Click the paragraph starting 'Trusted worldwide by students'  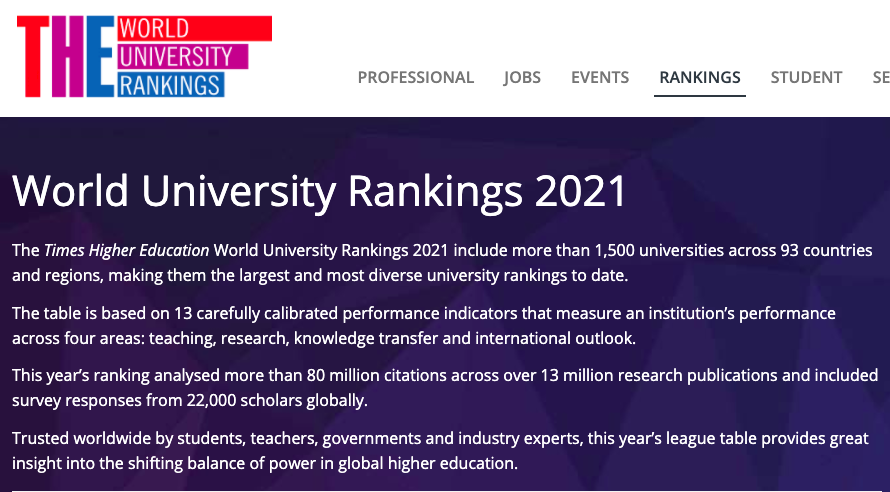(440, 451)
